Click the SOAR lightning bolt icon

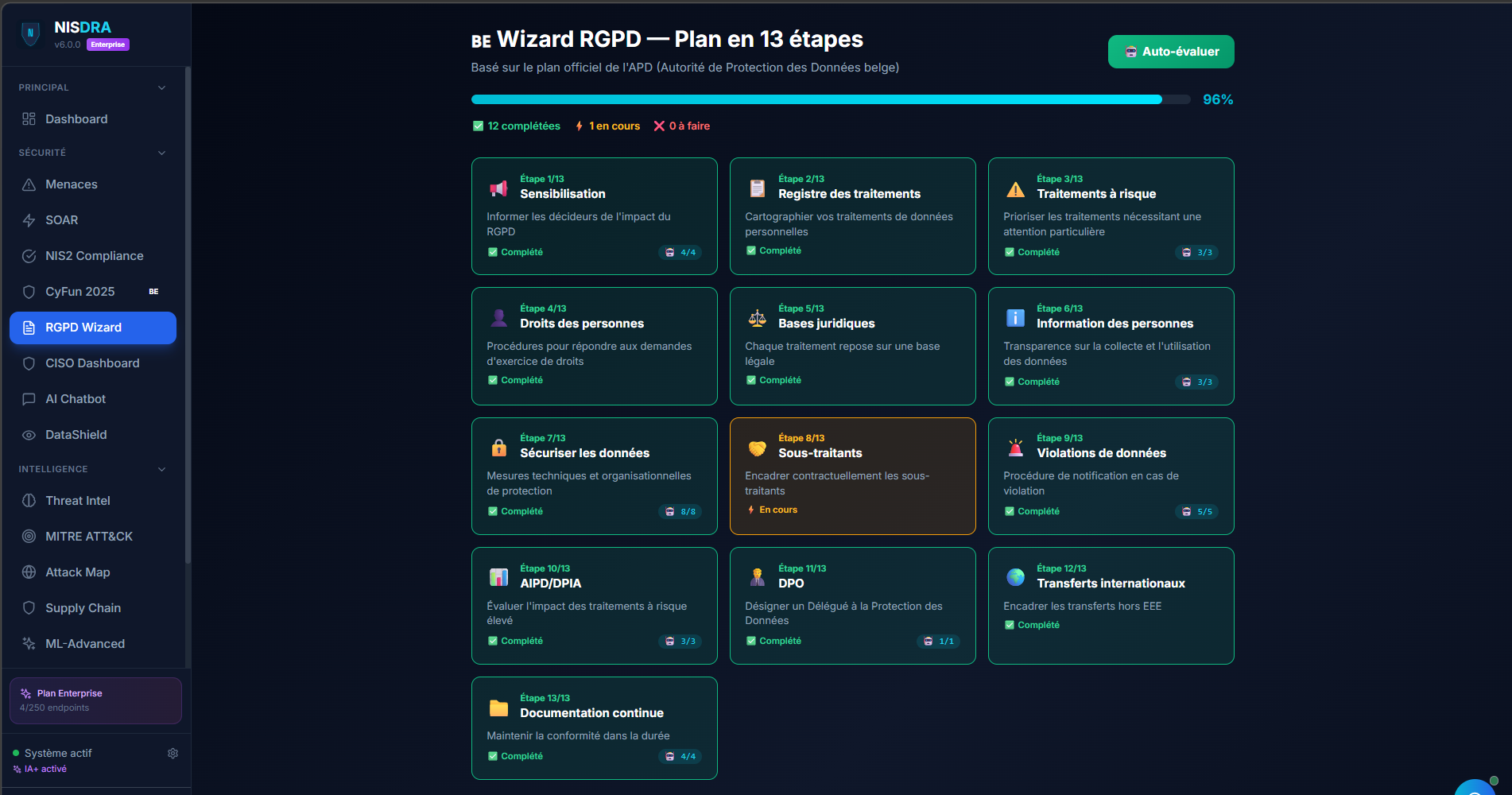29,220
